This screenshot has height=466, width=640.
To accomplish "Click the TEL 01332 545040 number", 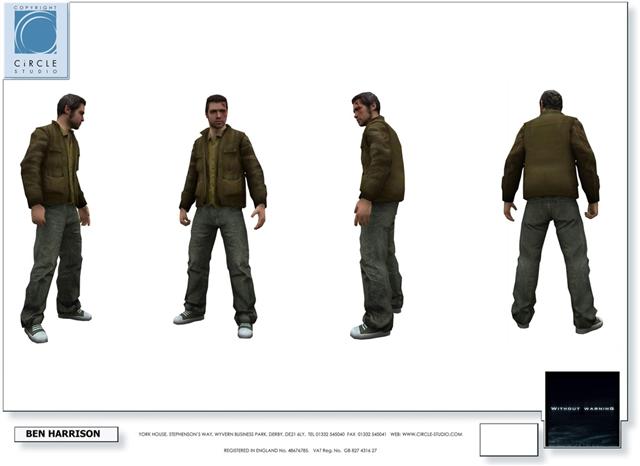I will tap(326, 435).
